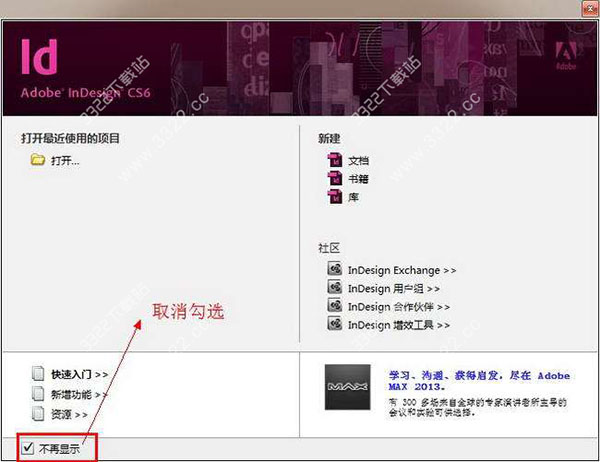
Task: Click the icon beside InDesign 用户组
Action: click(x=334, y=287)
